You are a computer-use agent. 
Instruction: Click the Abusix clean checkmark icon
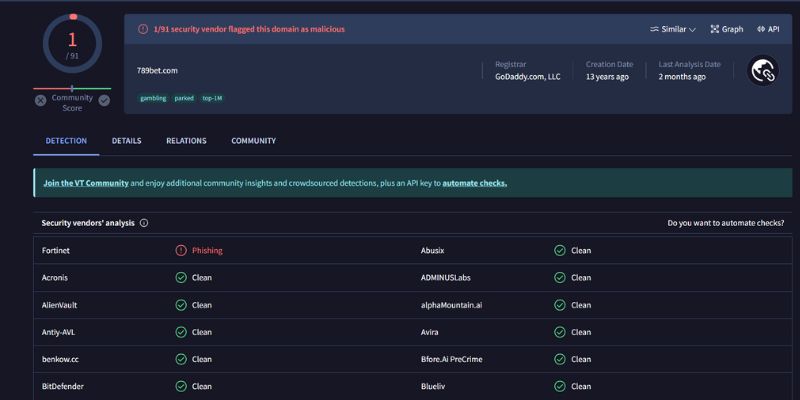coord(560,251)
